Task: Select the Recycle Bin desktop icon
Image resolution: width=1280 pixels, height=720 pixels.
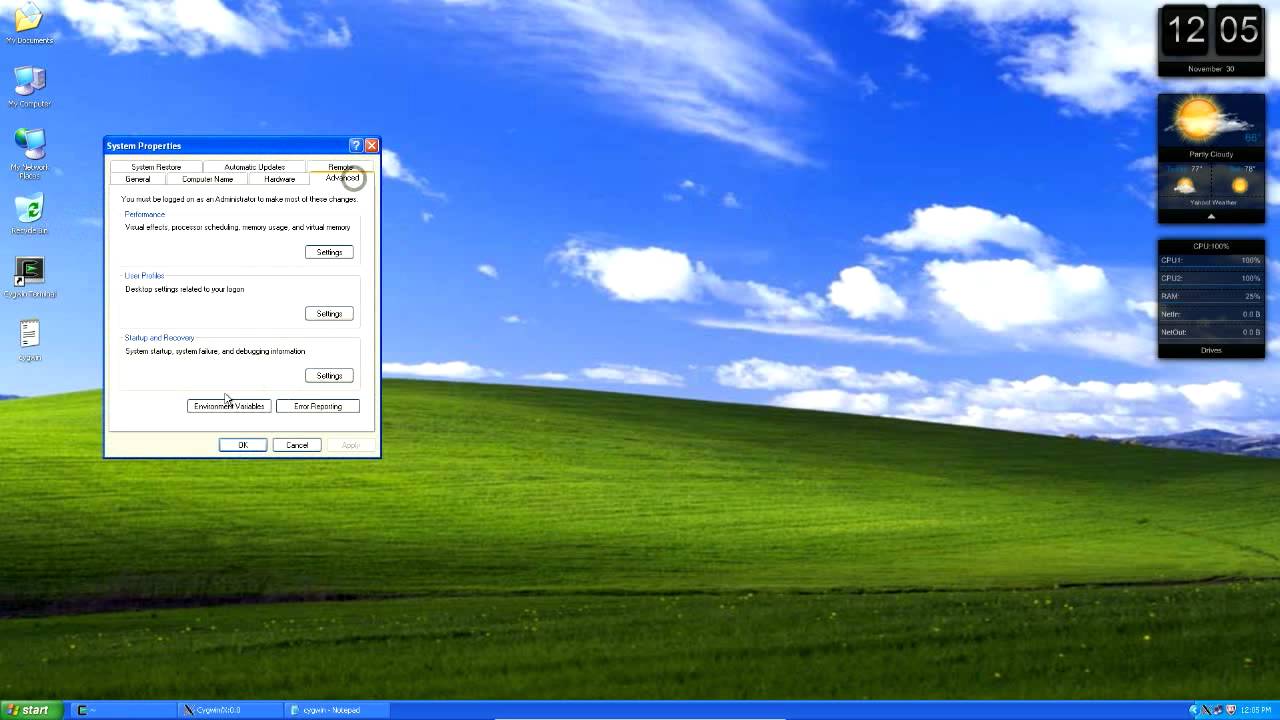Action: pos(29,214)
